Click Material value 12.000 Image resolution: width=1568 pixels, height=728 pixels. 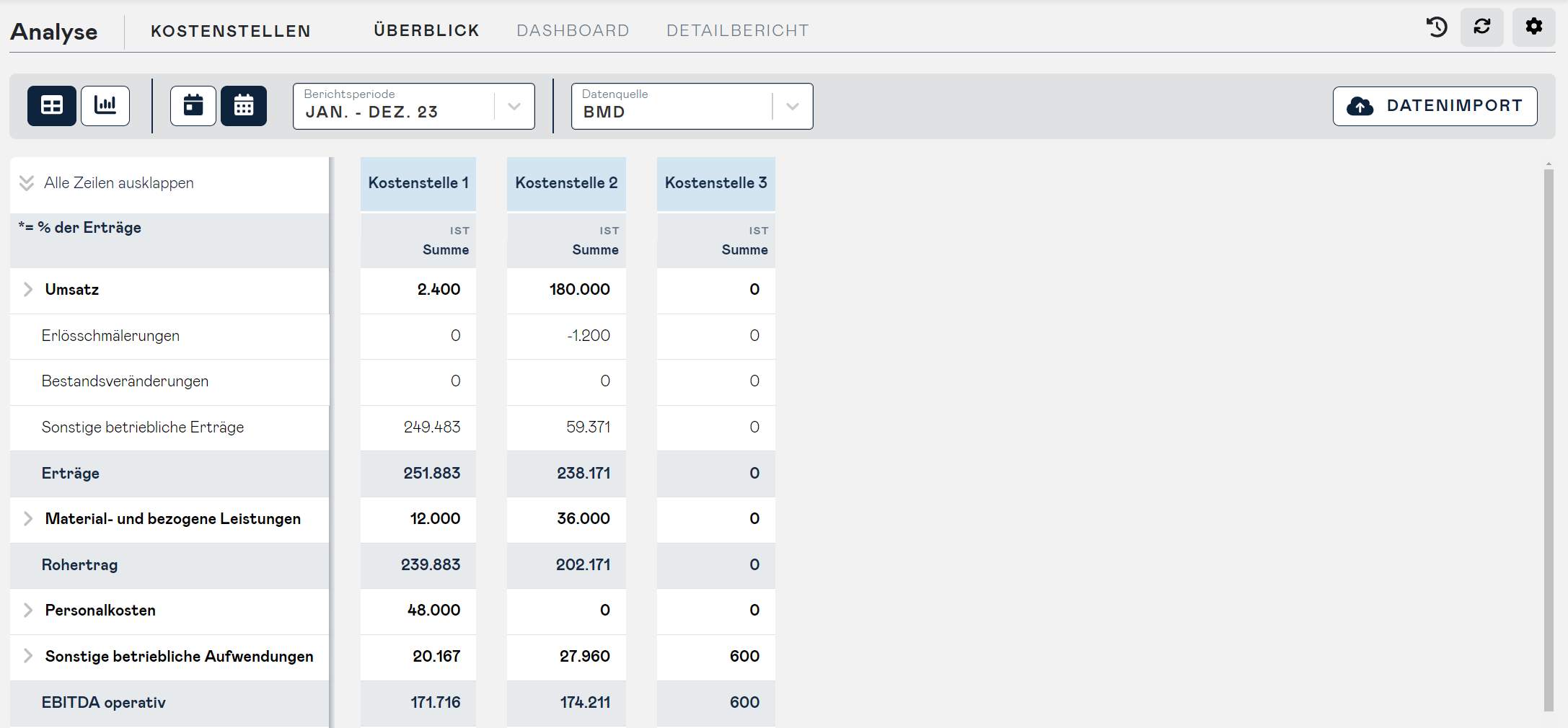(435, 519)
